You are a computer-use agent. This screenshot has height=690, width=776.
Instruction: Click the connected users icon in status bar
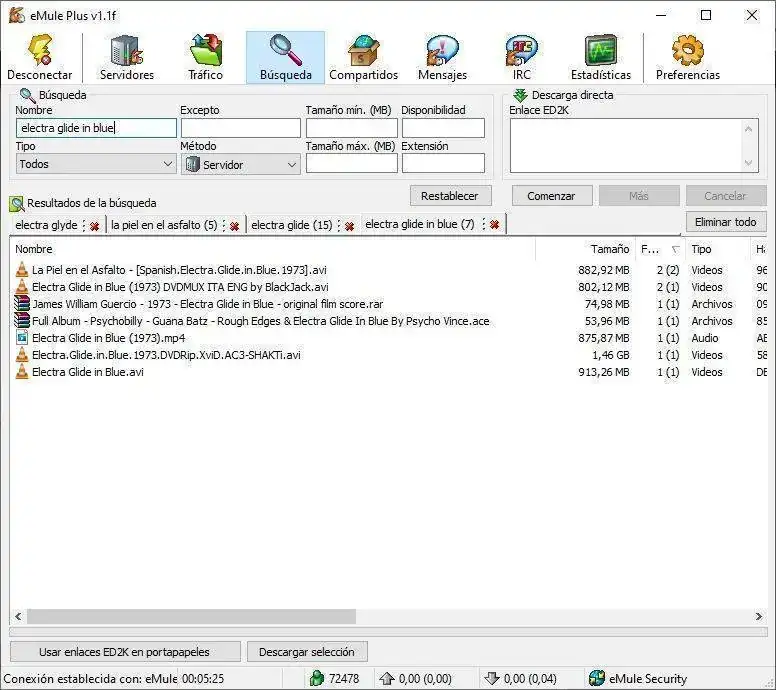pos(317,678)
